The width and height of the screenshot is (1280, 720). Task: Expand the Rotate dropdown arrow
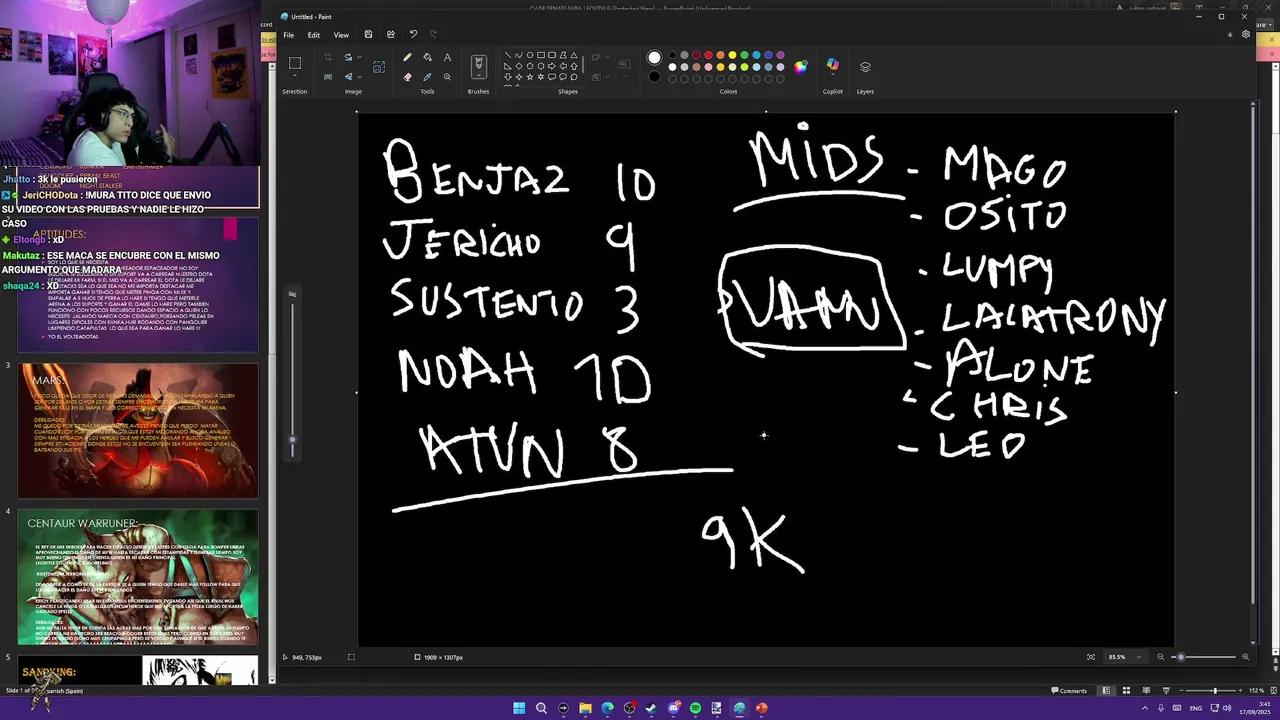click(360, 57)
